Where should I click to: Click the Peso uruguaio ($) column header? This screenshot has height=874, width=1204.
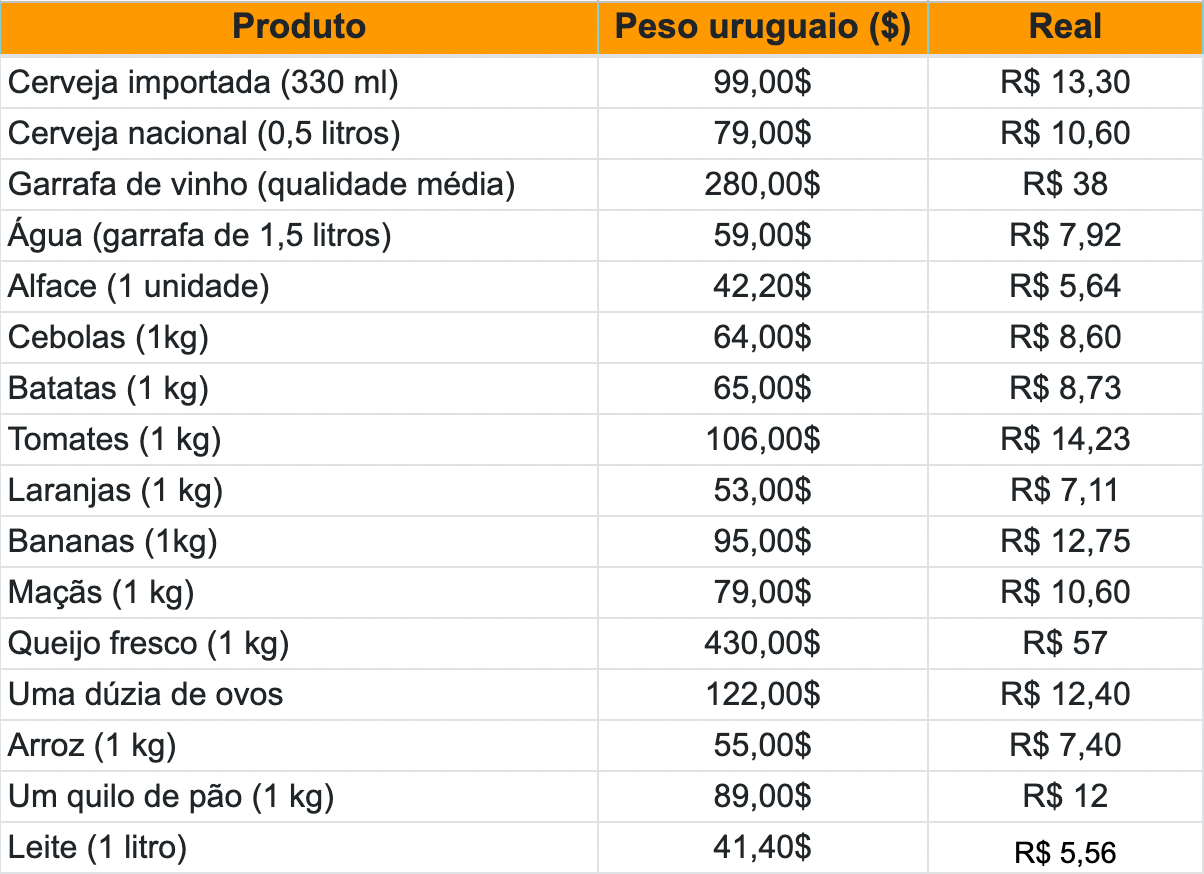click(x=762, y=27)
